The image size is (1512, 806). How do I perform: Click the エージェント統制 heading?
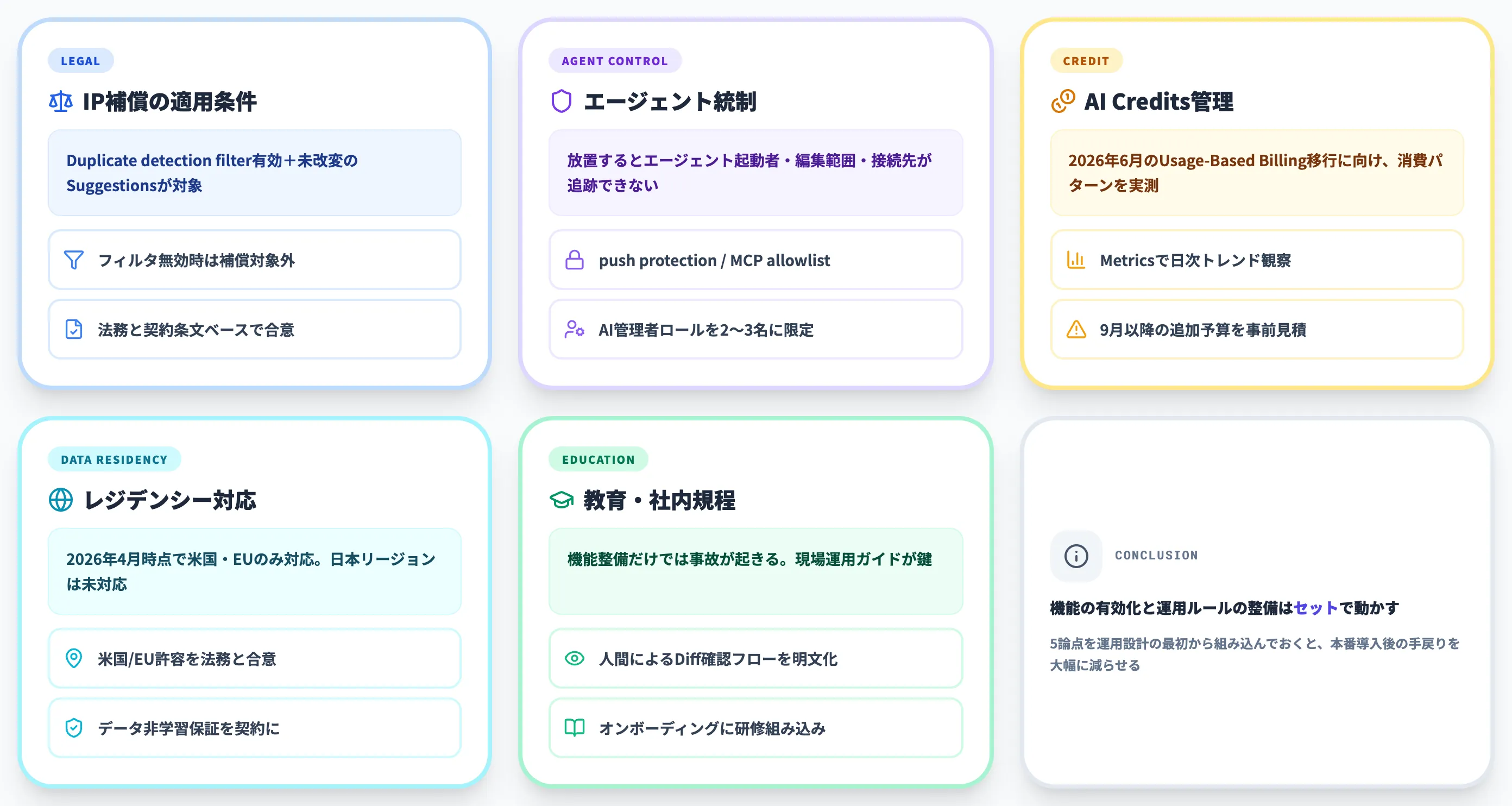pyautogui.click(x=670, y=102)
